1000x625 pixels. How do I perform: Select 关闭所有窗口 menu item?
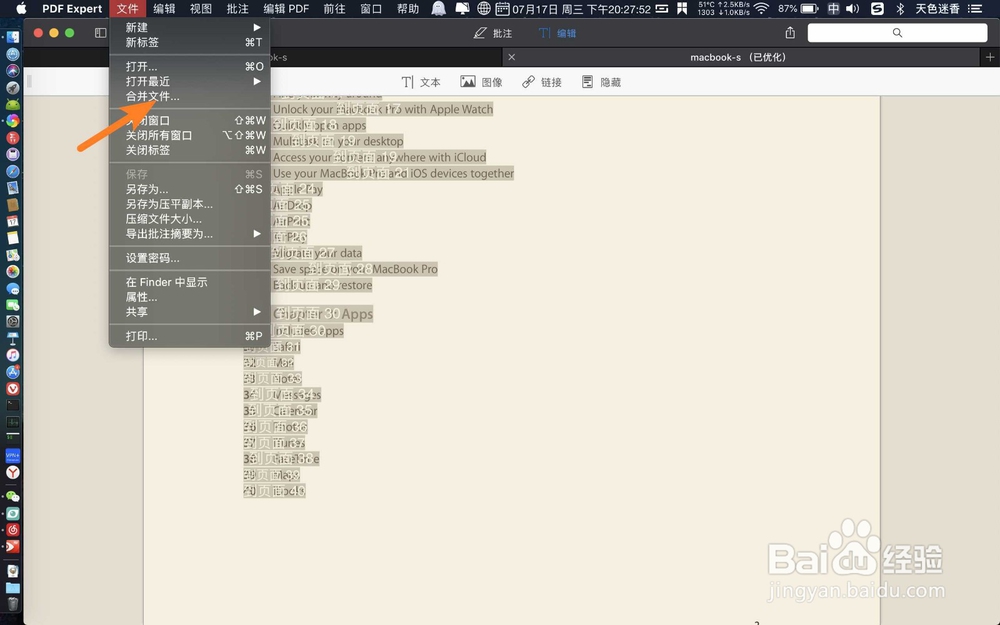pos(190,135)
